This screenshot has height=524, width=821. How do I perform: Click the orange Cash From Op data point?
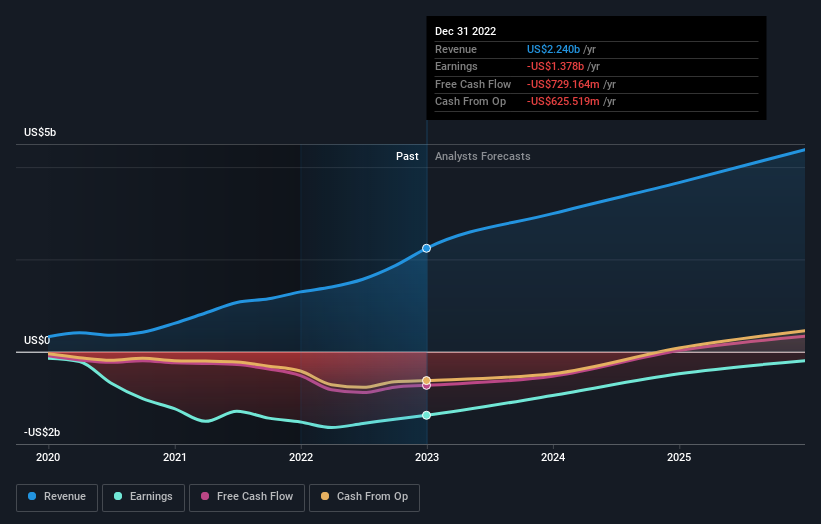pos(427,381)
